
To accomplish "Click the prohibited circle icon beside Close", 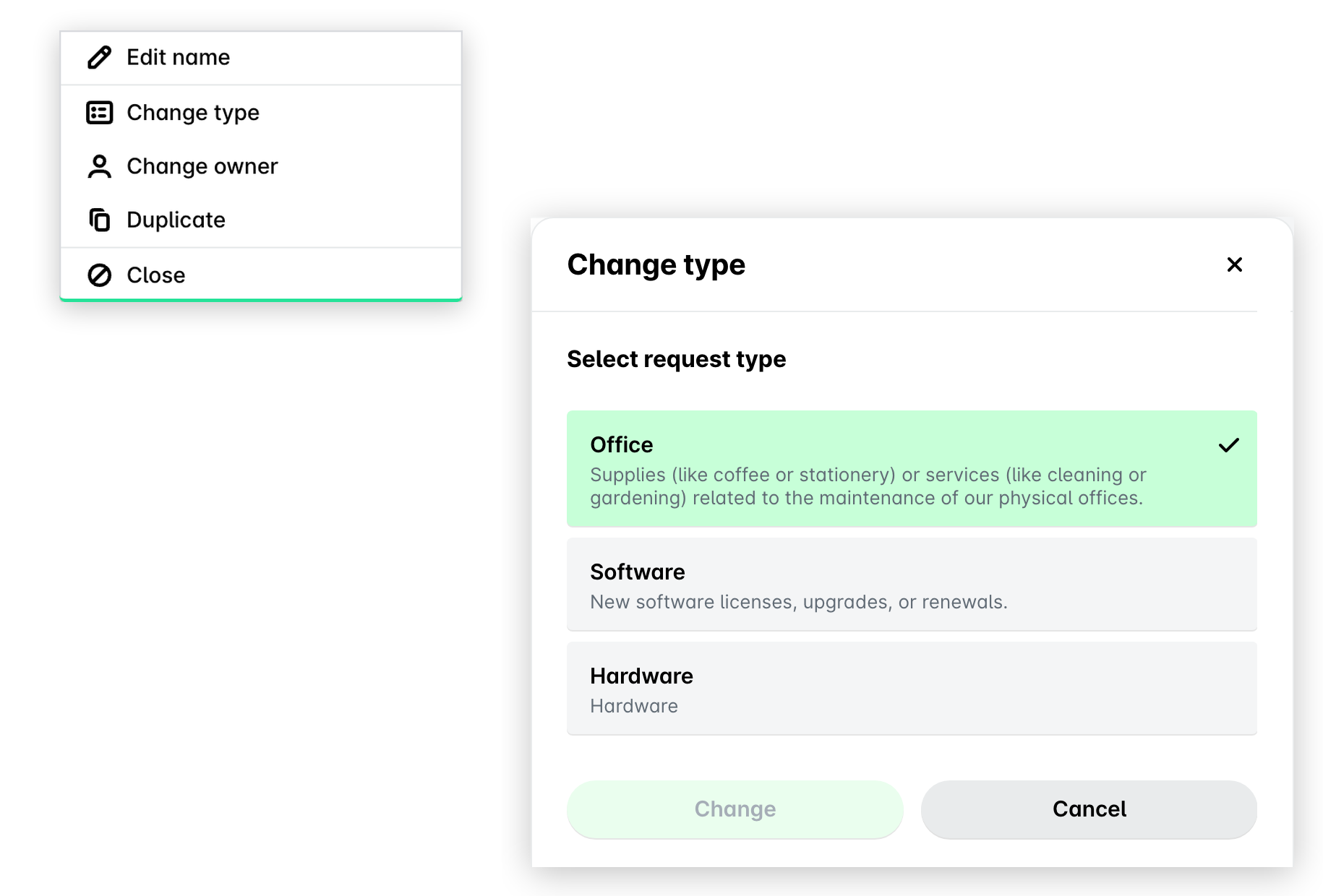I will (x=99, y=275).
